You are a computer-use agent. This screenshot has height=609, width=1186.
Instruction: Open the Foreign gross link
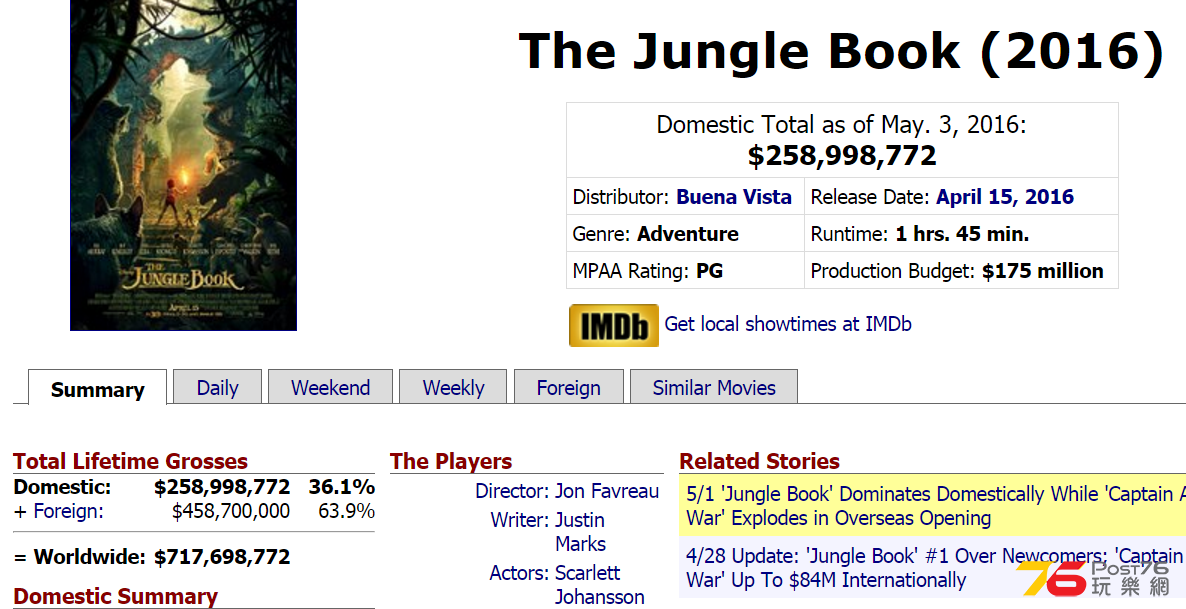[x=68, y=511]
